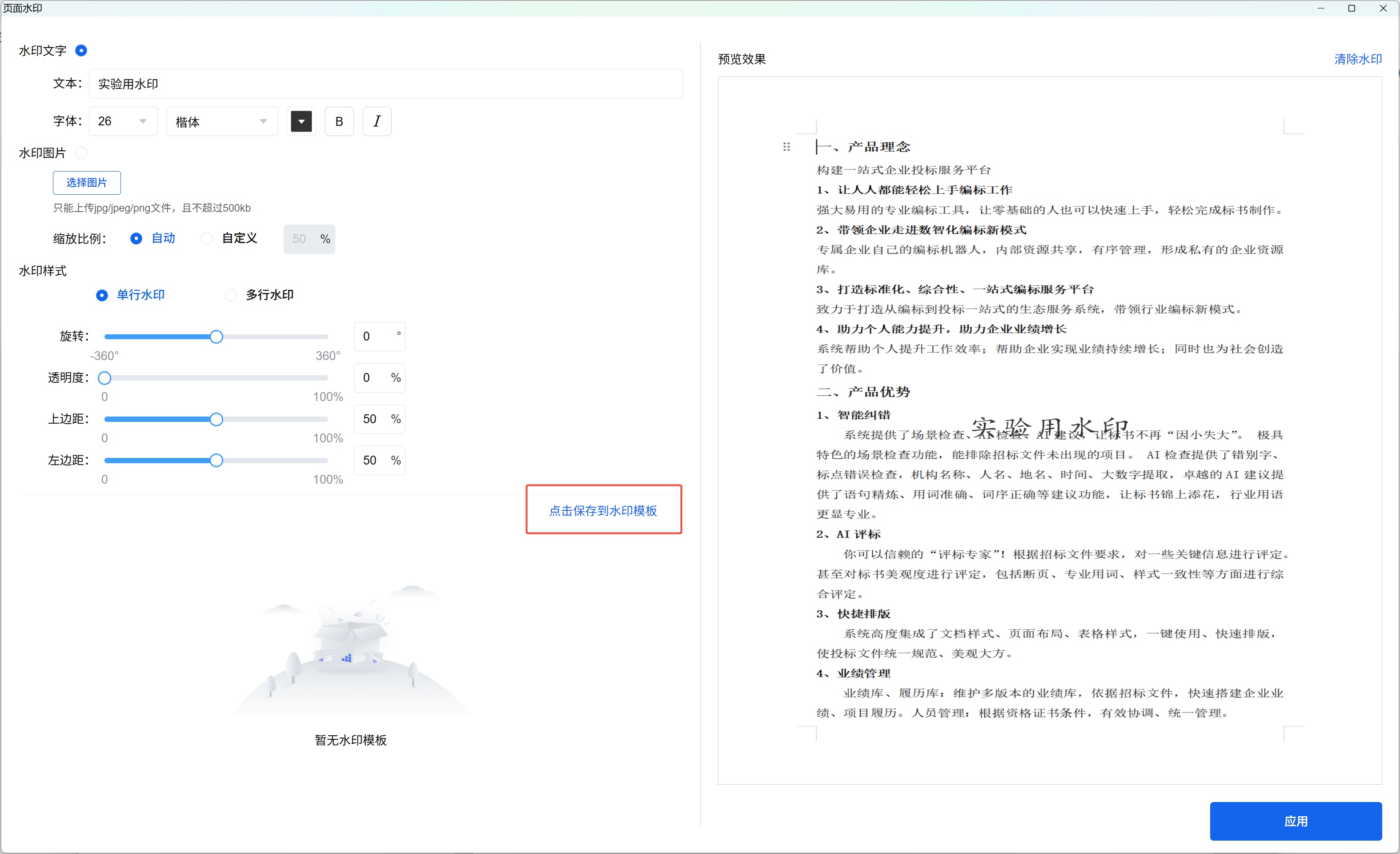Click the 透明度 transparency slider handle
Image resolution: width=1400 pixels, height=854 pixels.
(x=104, y=378)
